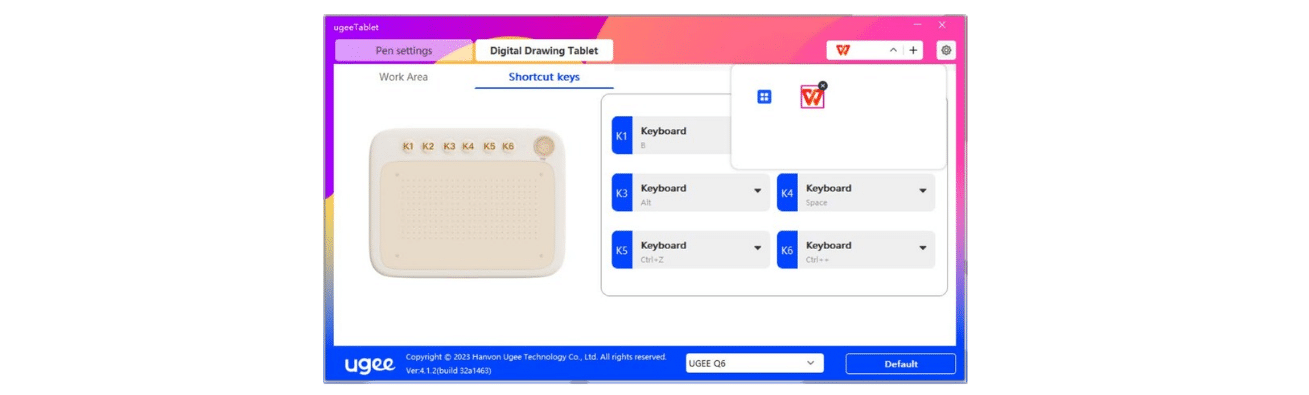Click the K3 blue key label
Viewport: 1309px width, 395px height.
click(621, 192)
